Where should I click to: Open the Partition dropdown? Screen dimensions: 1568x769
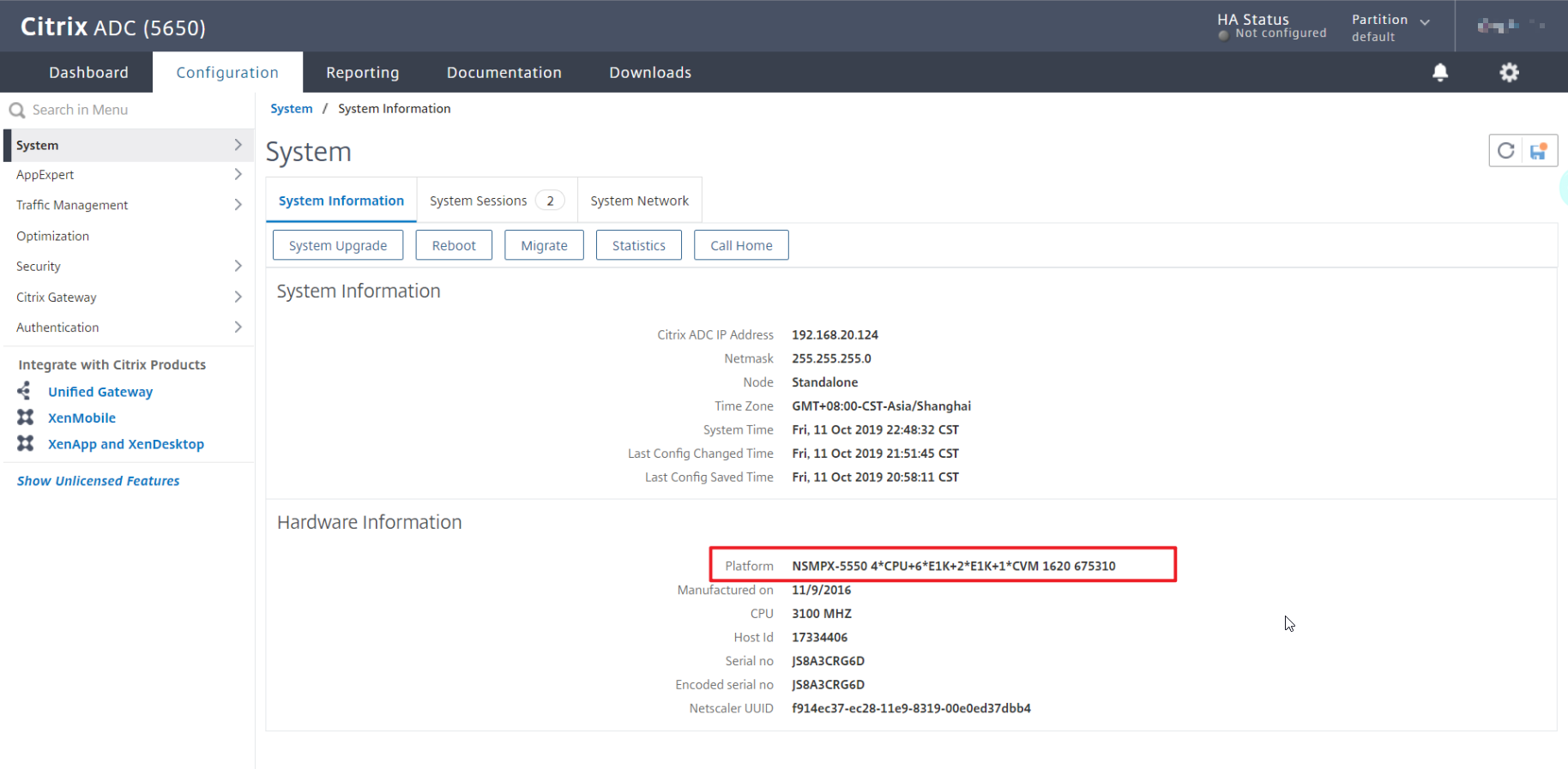1390,27
